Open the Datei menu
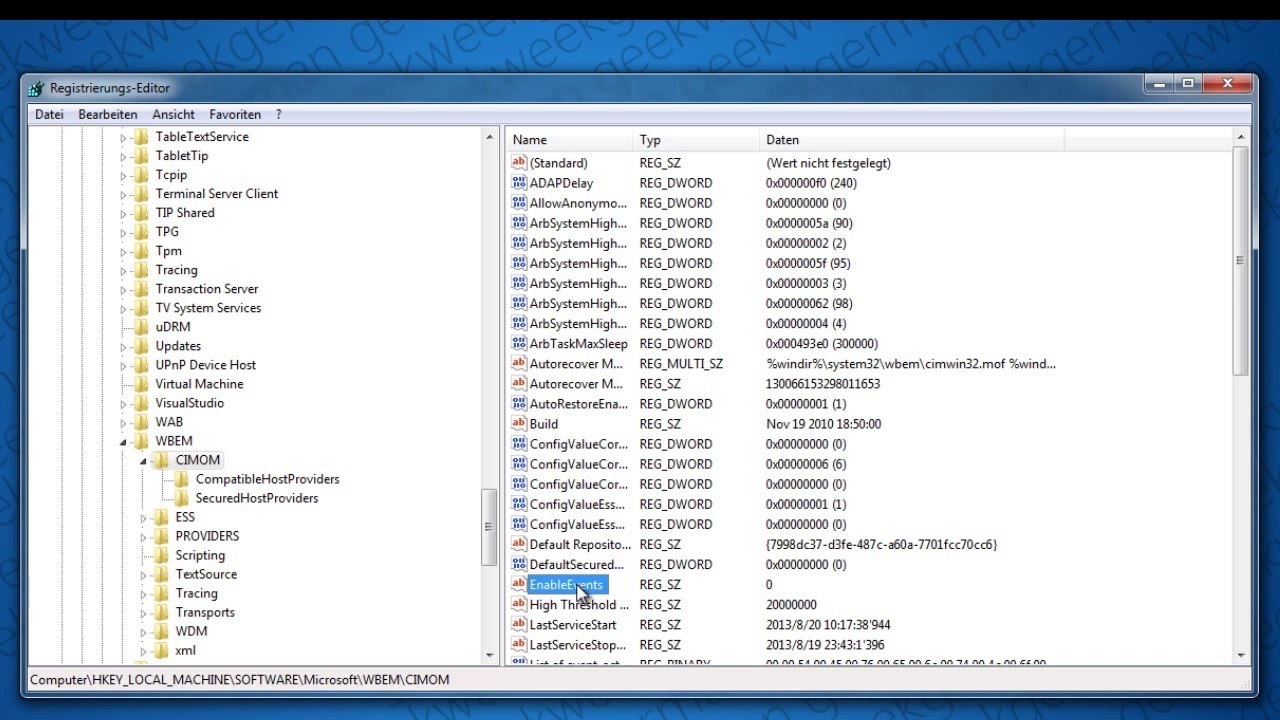 tap(49, 115)
